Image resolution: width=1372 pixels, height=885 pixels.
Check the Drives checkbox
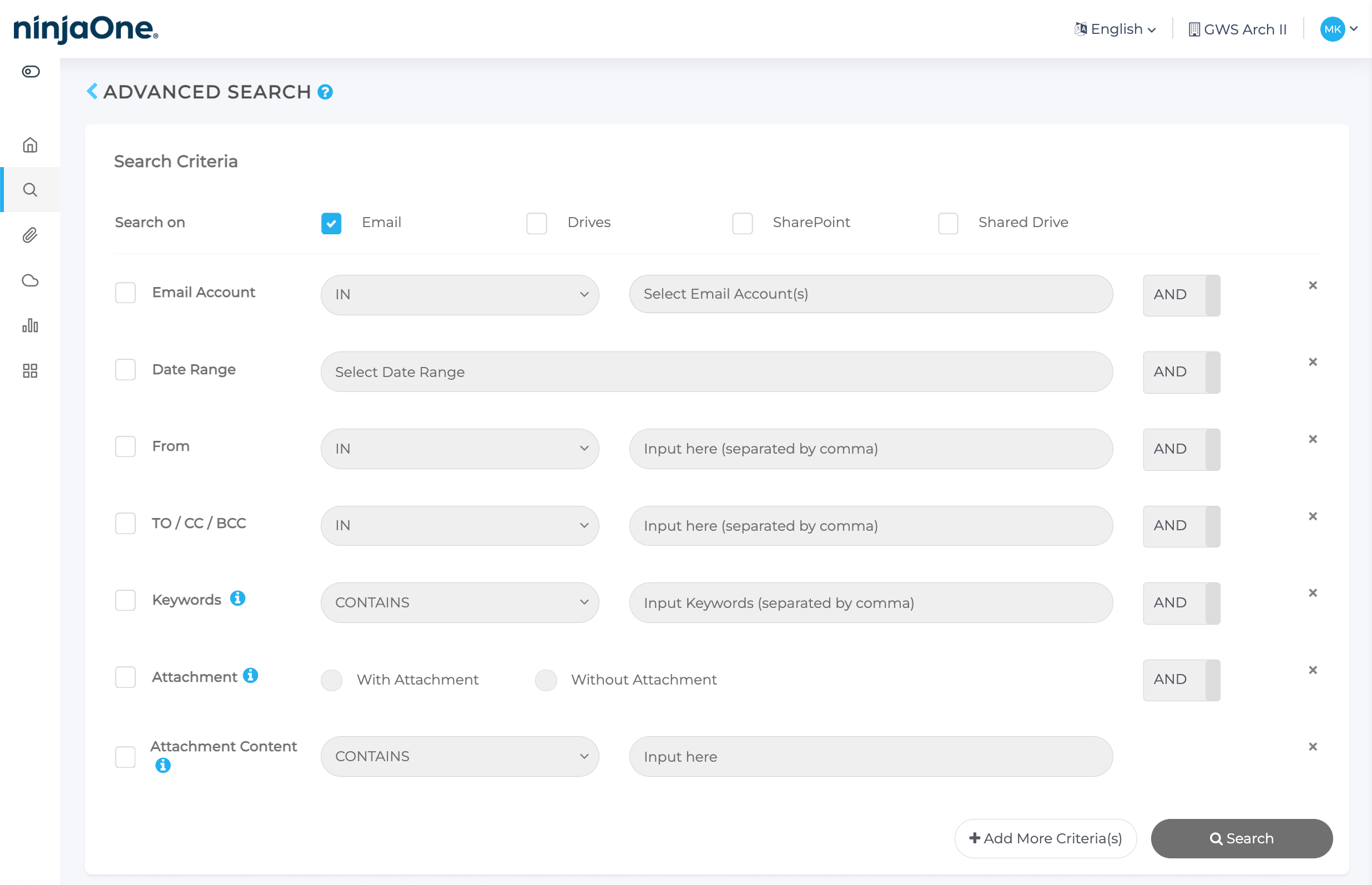tap(537, 223)
